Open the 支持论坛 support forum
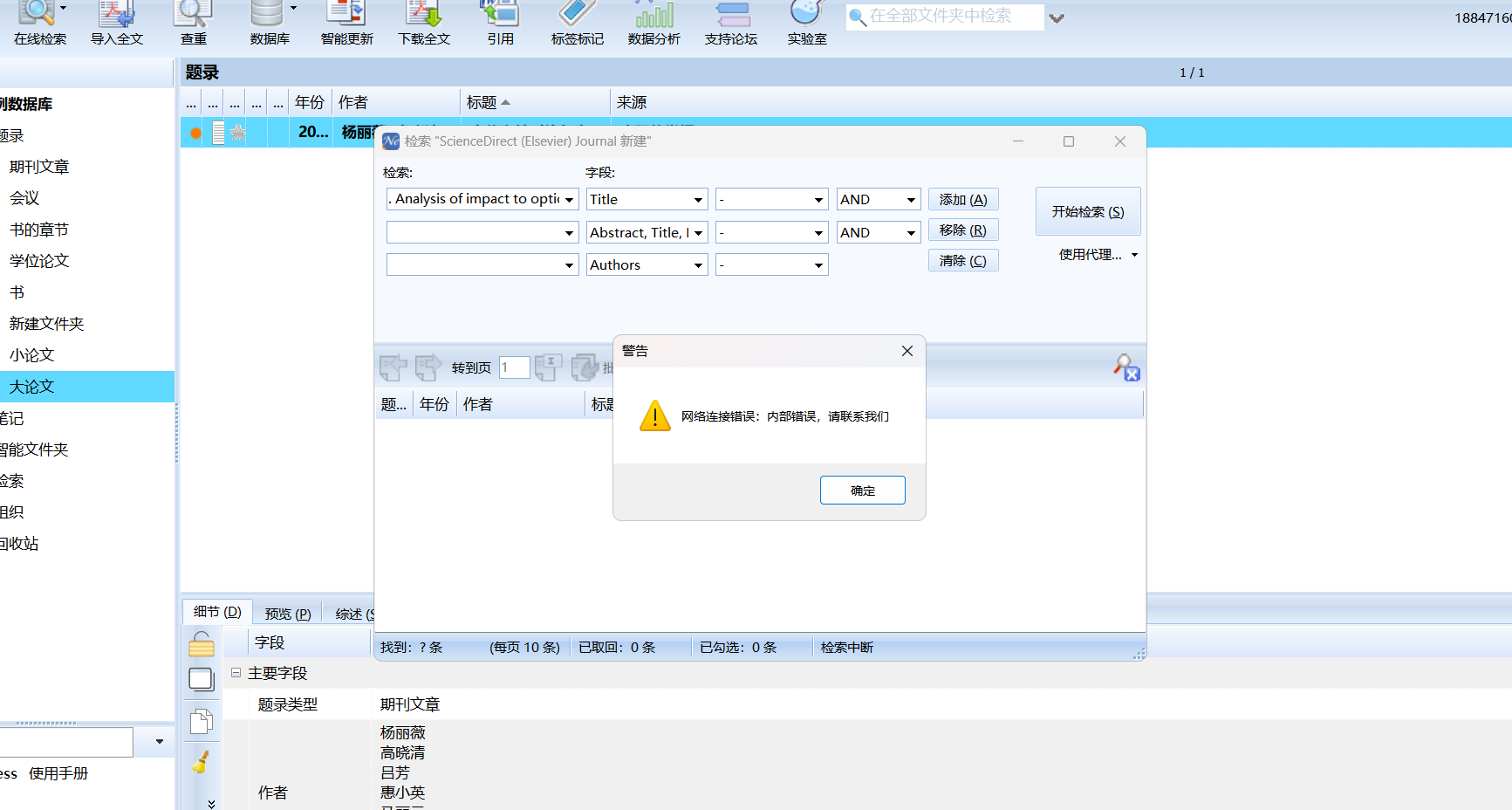This screenshot has width=1512, height=810. tap(731, 23)
